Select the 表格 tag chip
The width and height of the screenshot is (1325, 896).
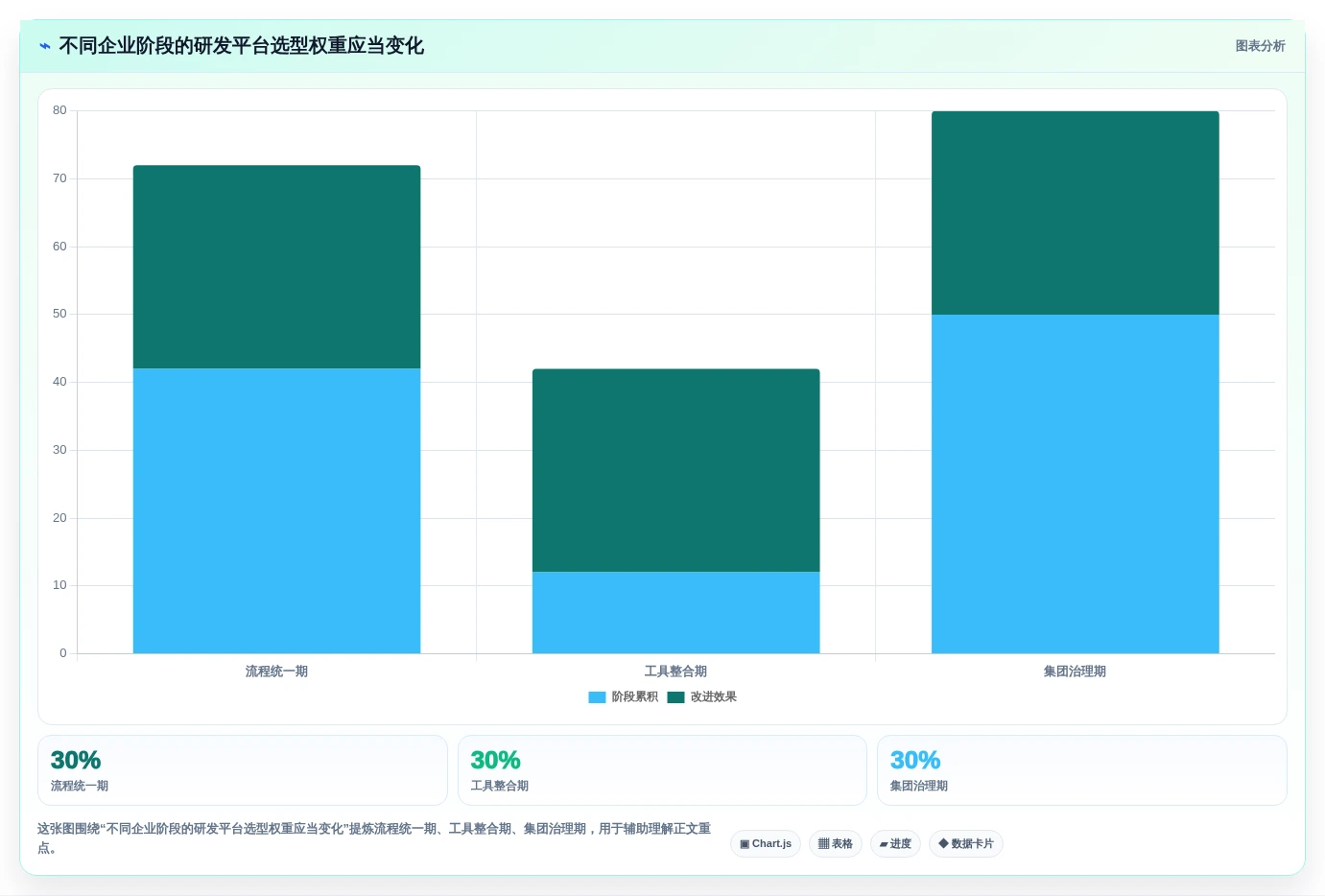[836, 844]
